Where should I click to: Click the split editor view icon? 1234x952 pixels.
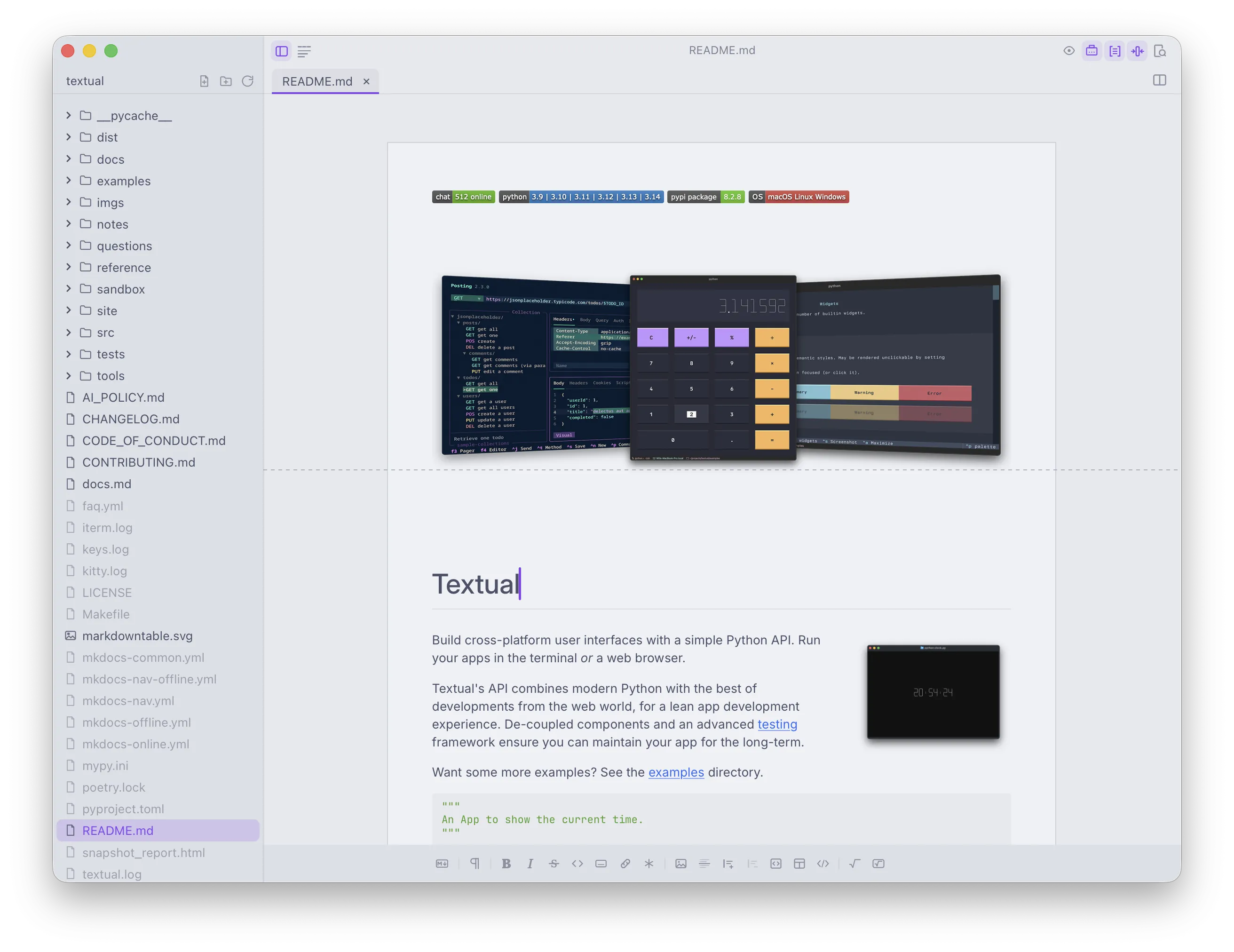click(x=1159, y=80)
